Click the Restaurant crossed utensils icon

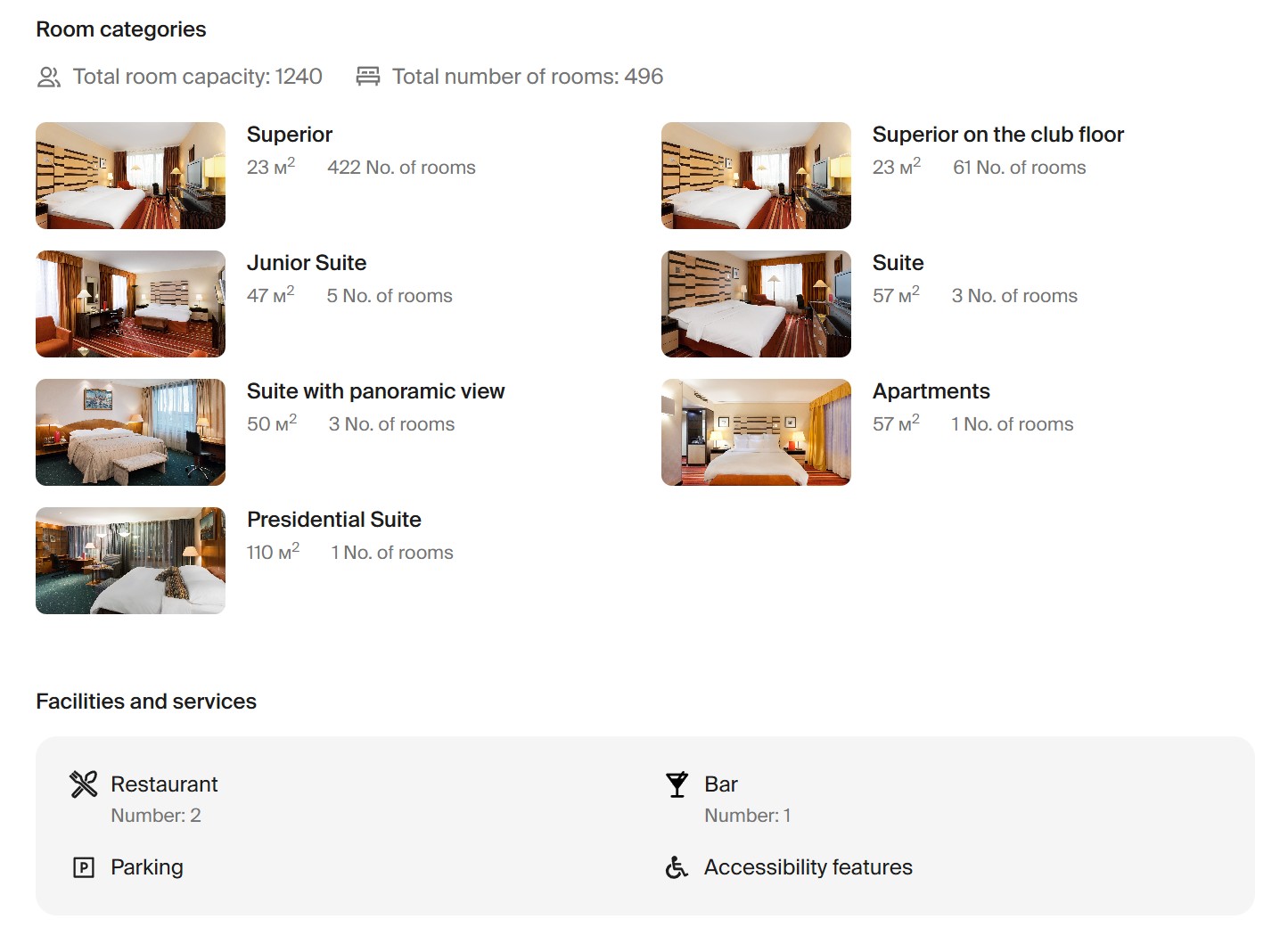pos(84,784)
